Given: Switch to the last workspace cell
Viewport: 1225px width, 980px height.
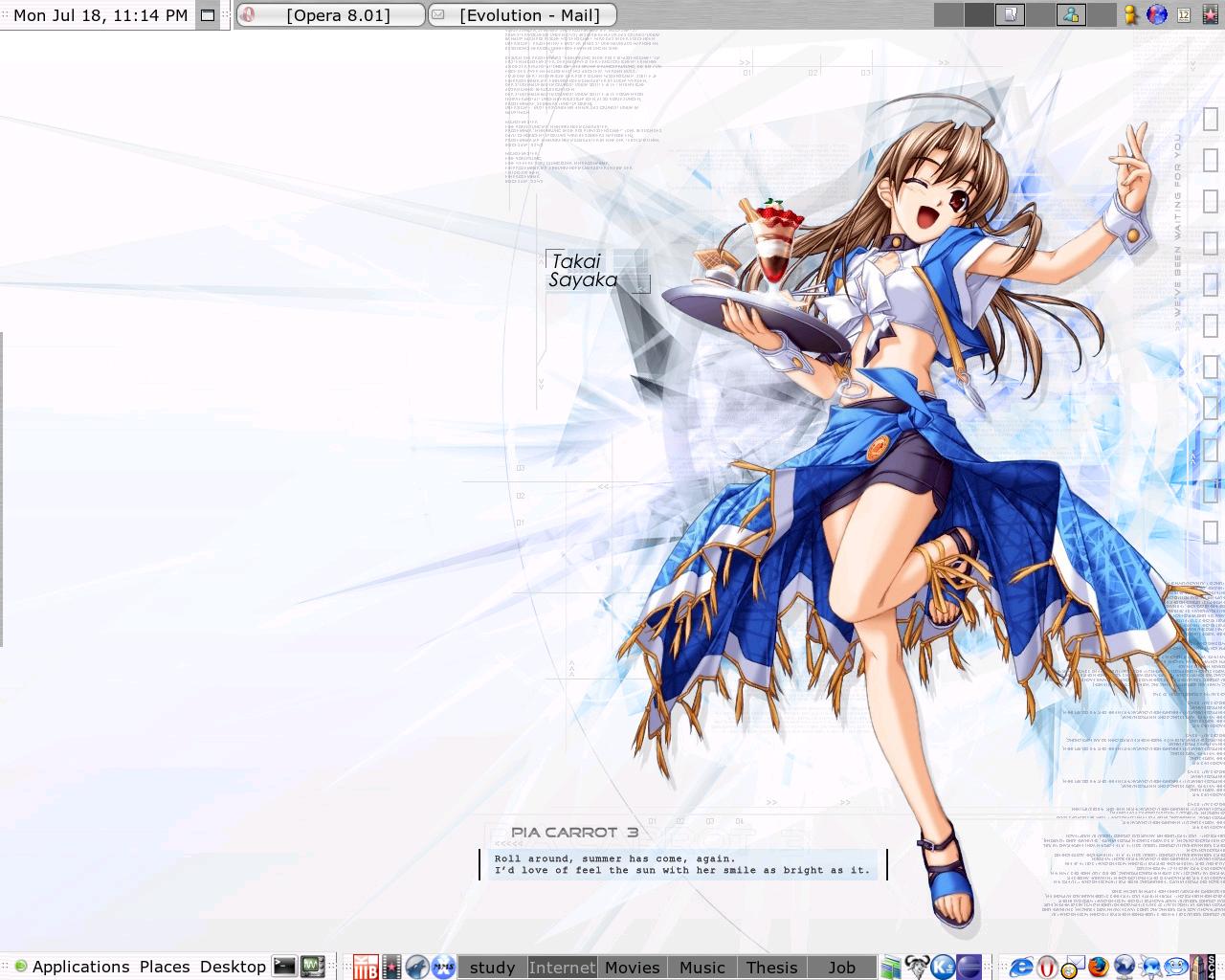Looking at the screenshot, I should (1102, 14).
